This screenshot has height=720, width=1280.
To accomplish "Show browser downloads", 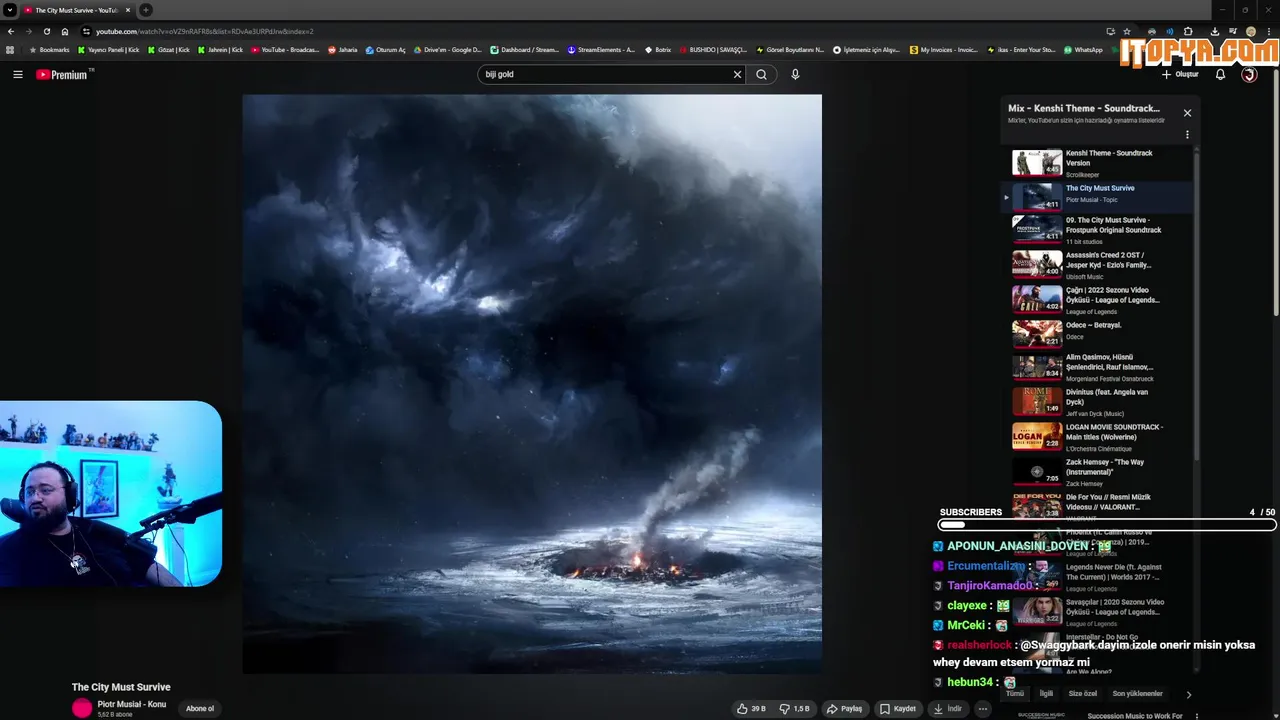I will (1215, 31).
